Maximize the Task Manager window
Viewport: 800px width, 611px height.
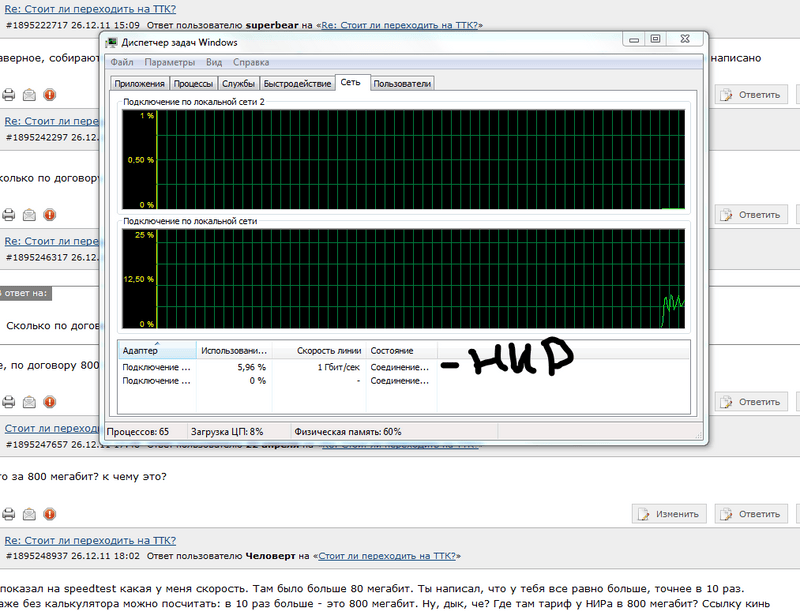click(656, 39)
